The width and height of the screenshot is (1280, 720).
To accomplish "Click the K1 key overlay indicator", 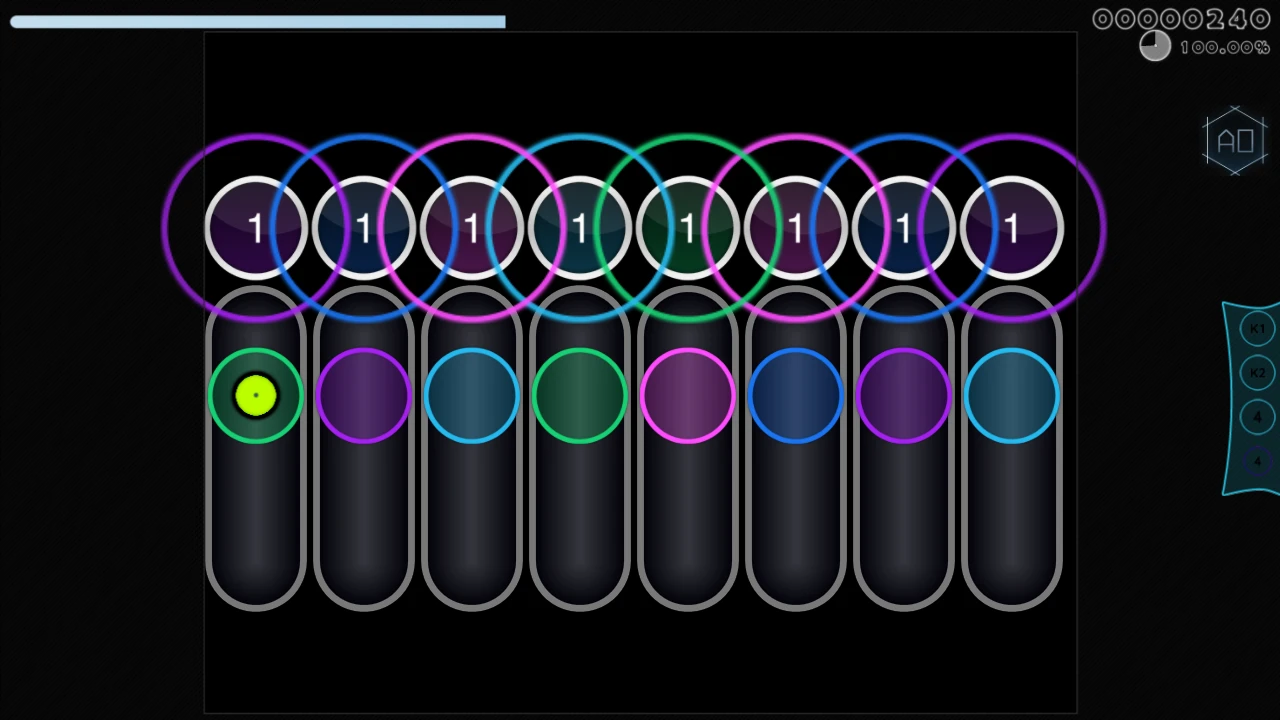I will [x=1256, y=329].
